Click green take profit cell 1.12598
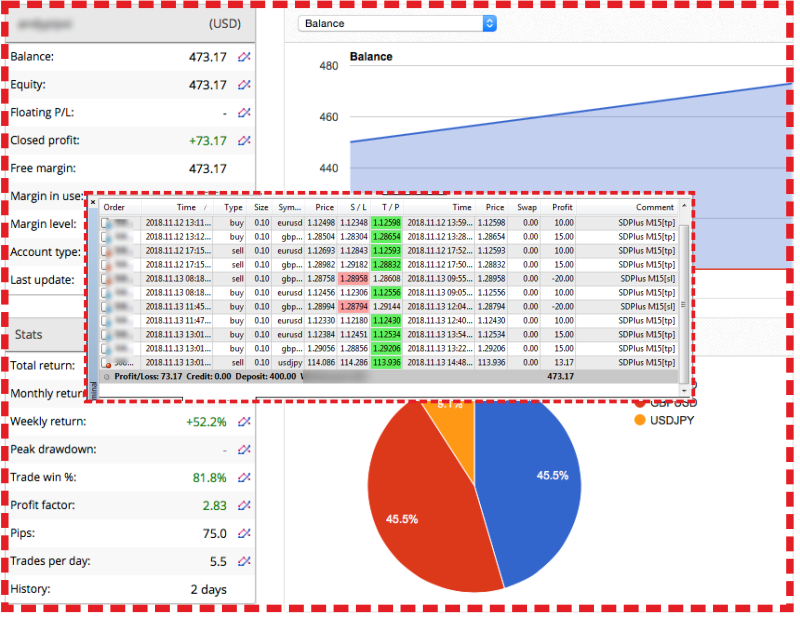Image resolution: width=800 pixels, height=618 pixels. [x=387, y=223]
